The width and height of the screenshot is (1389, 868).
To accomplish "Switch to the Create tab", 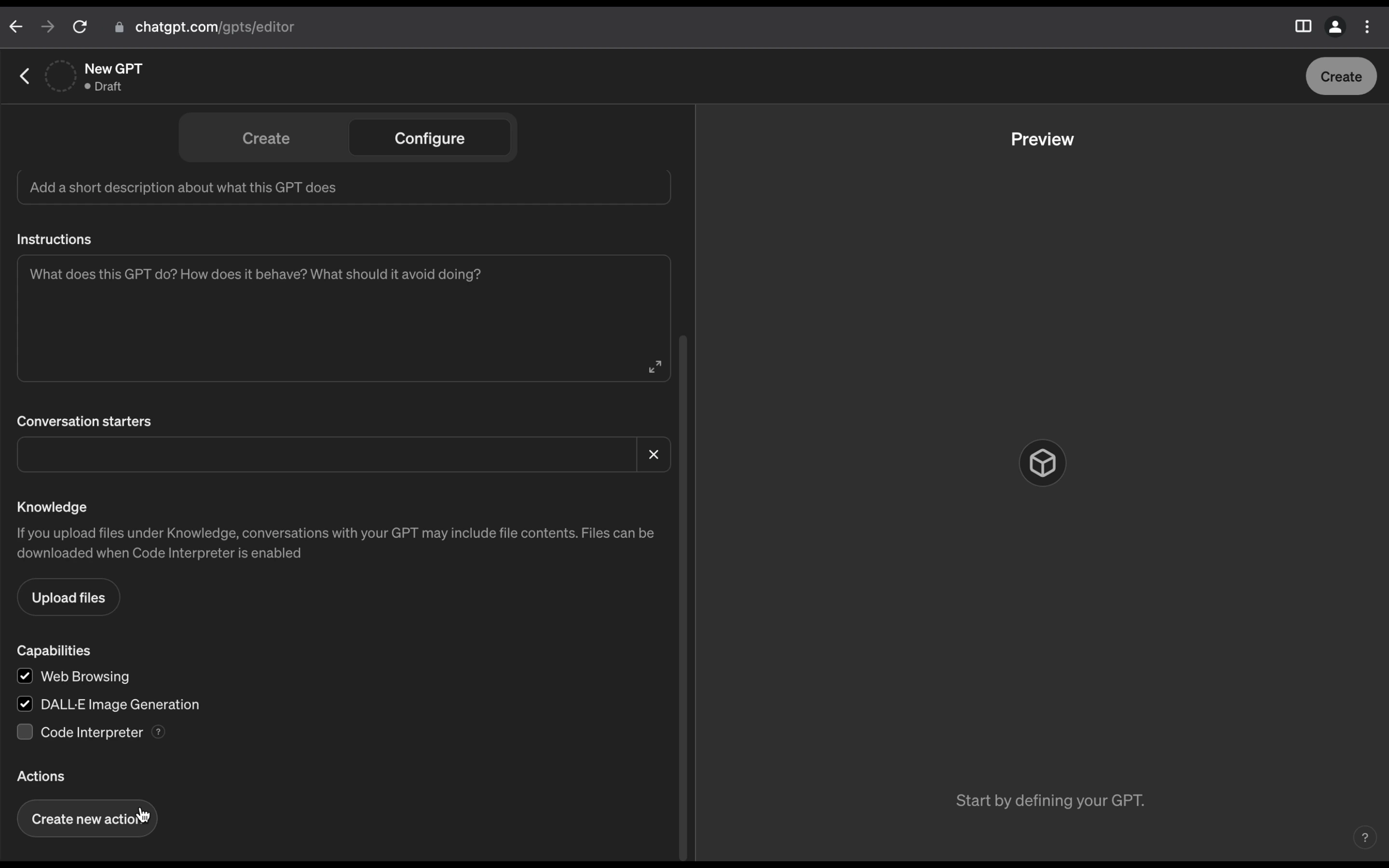I will point(266,138).
